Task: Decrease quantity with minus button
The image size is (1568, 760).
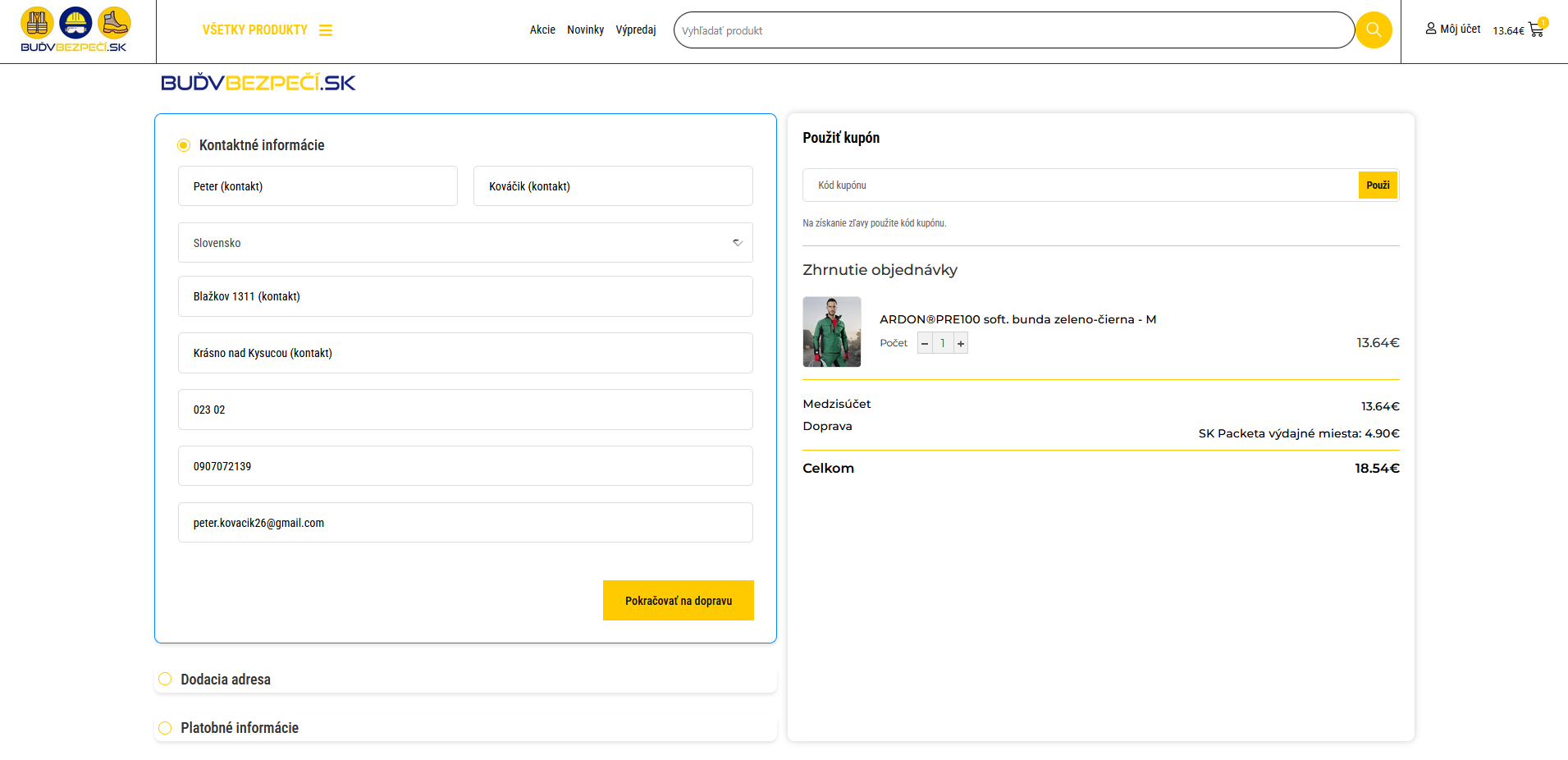Action: click(x=925, y=343)
